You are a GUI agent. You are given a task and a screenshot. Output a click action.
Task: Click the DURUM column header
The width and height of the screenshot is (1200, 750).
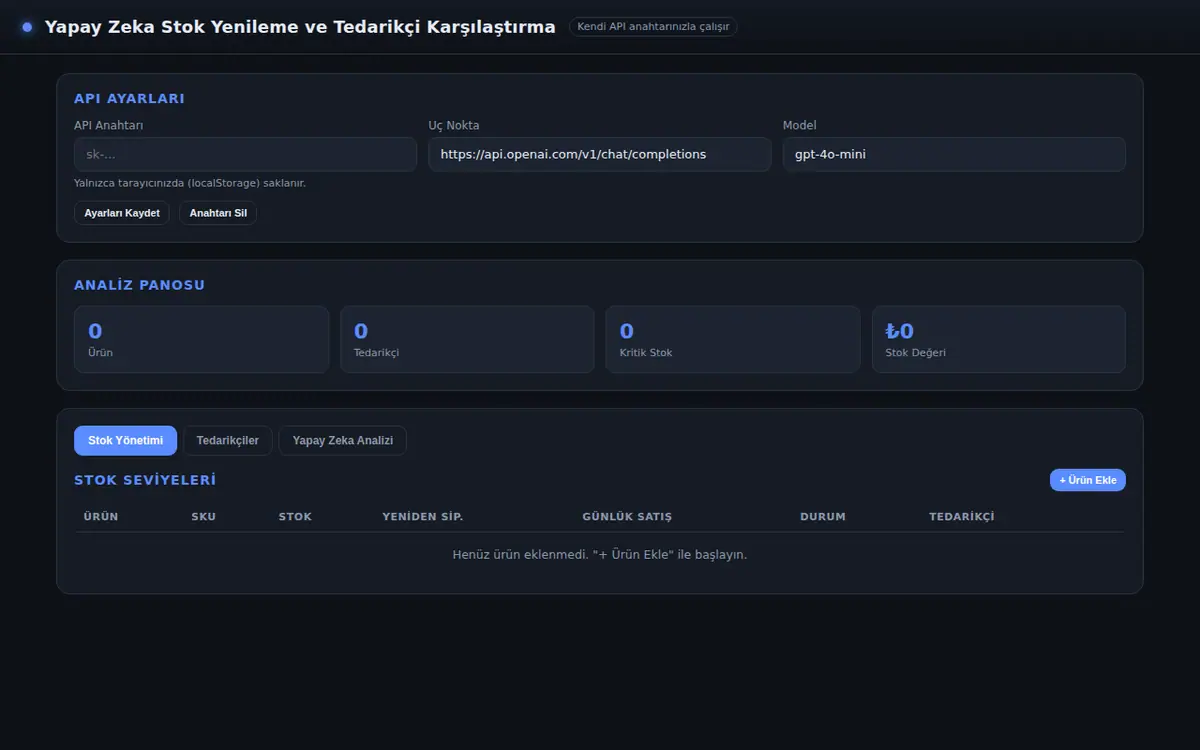tap(823, 517)
